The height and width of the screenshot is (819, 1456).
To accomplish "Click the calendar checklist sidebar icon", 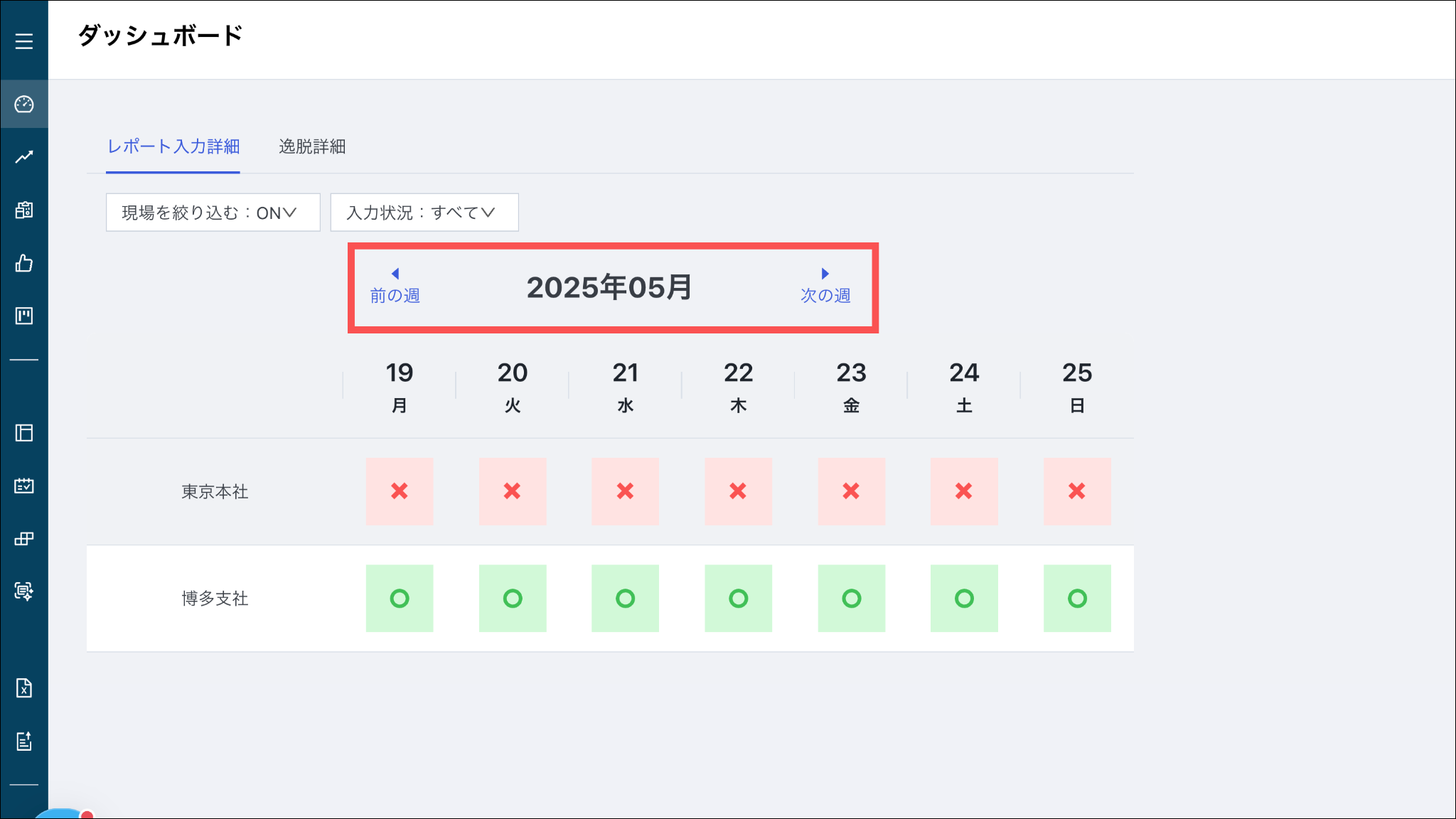I will (24, 486).
